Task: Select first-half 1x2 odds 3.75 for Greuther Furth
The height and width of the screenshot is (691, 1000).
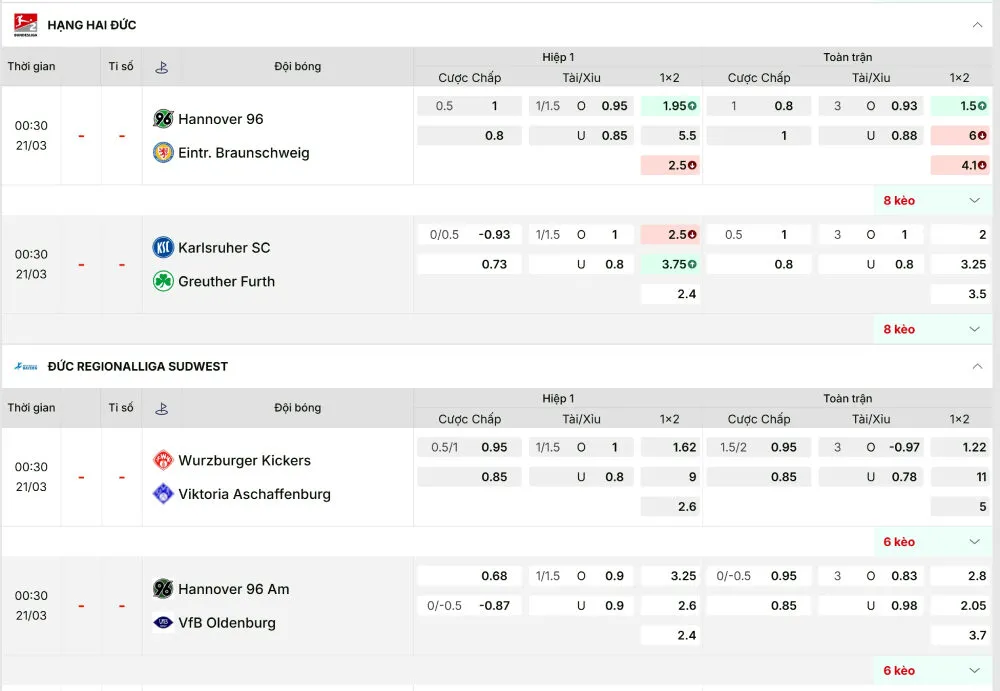Action: coord(670,265)
